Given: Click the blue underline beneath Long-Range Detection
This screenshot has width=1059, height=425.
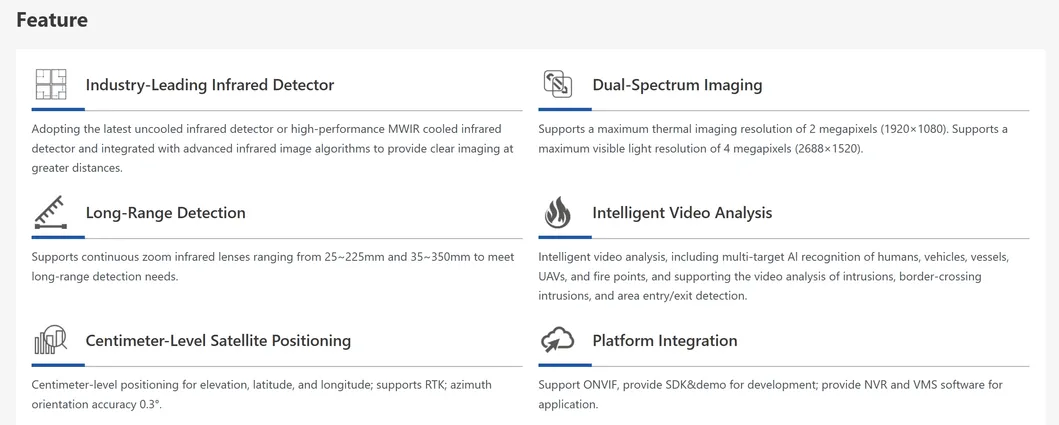Looking at the screenshot, I should point(58,237).
